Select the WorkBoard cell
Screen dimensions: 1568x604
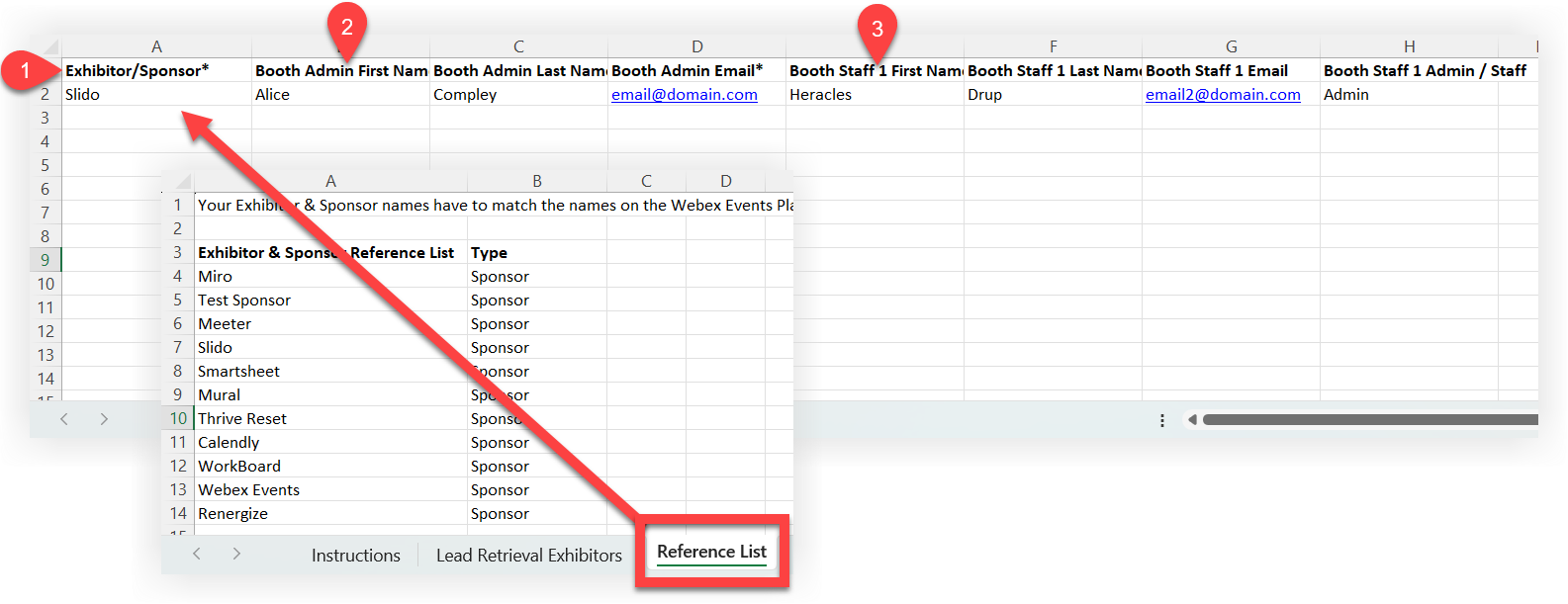(330, 466)
